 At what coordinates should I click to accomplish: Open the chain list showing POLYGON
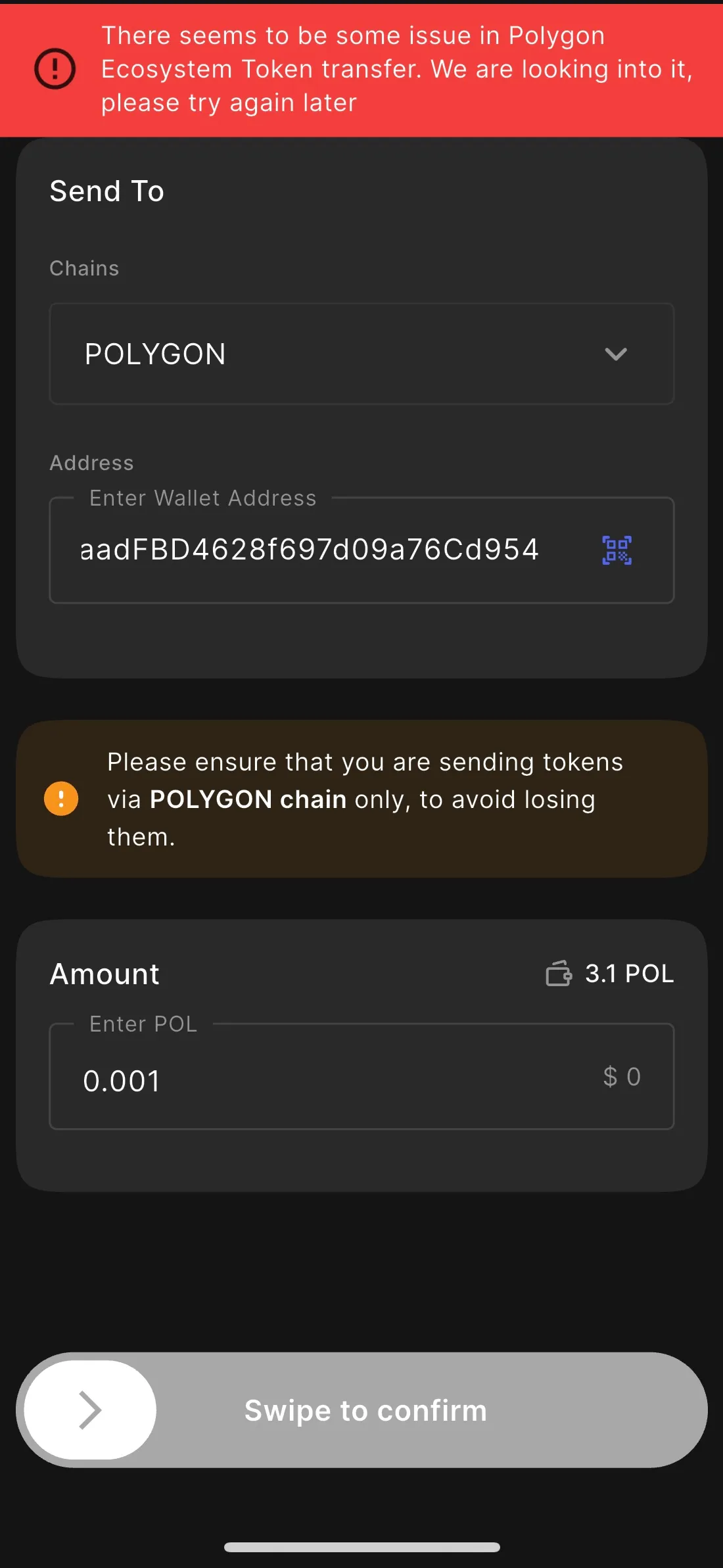point(361,354)
